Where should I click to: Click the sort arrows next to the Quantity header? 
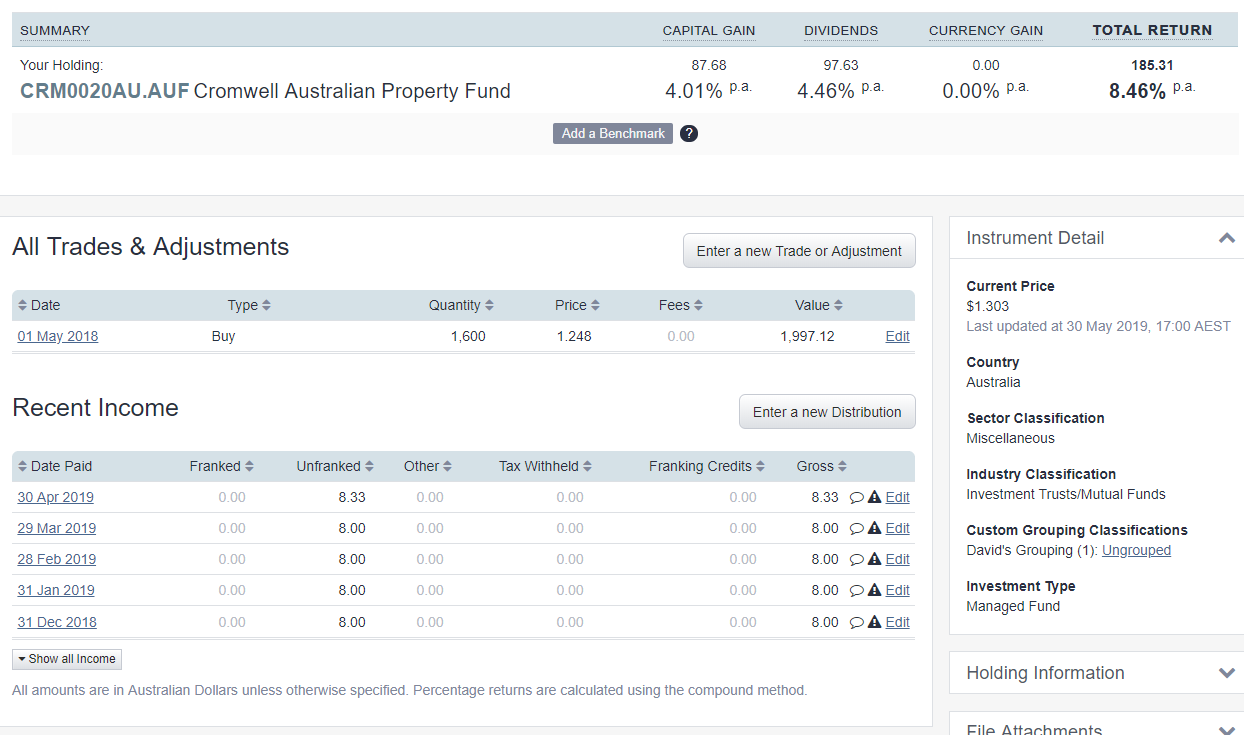pyautogui.click(x=488, y=305)
